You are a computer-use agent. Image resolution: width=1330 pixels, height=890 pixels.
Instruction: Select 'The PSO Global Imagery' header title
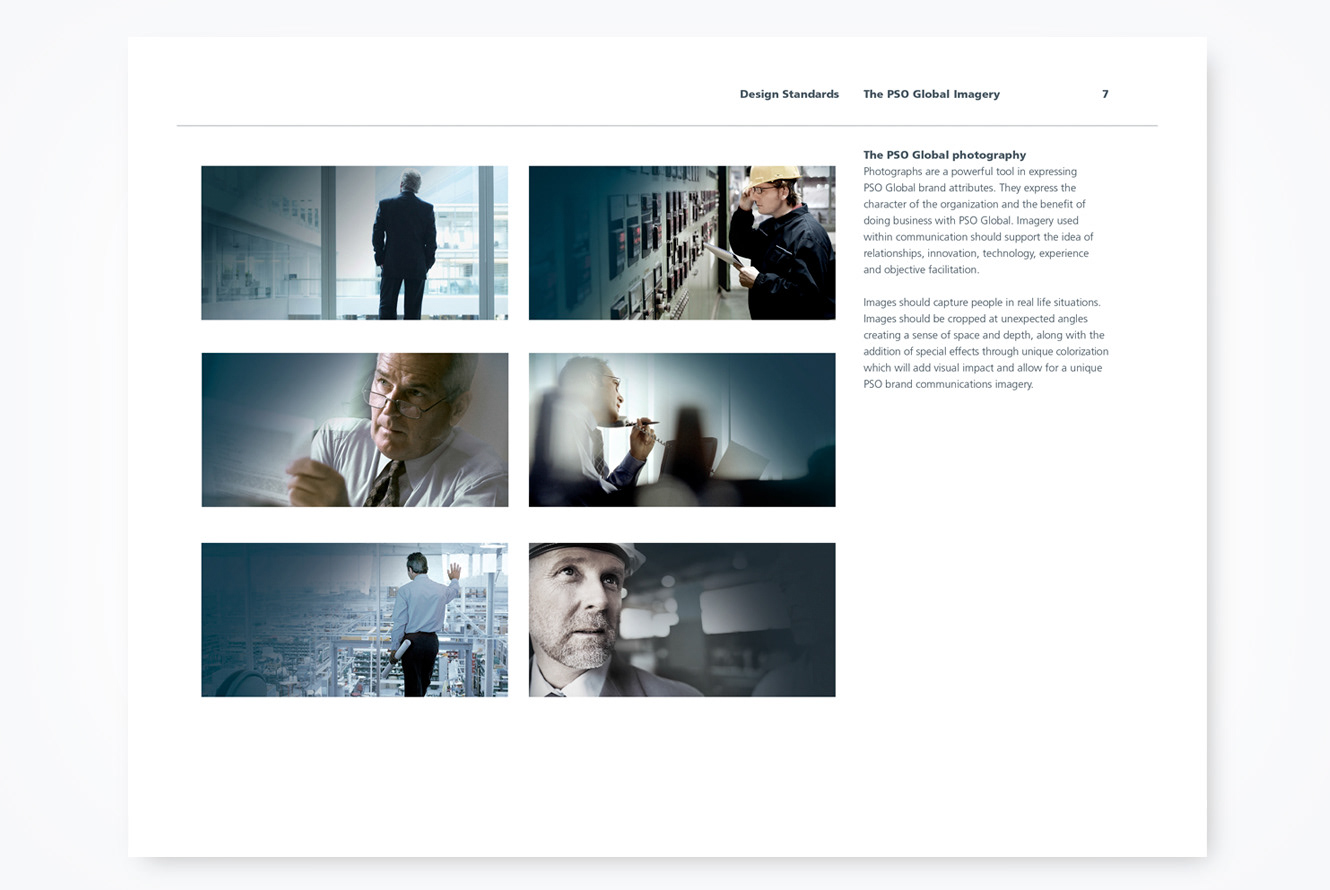[931, 94]
